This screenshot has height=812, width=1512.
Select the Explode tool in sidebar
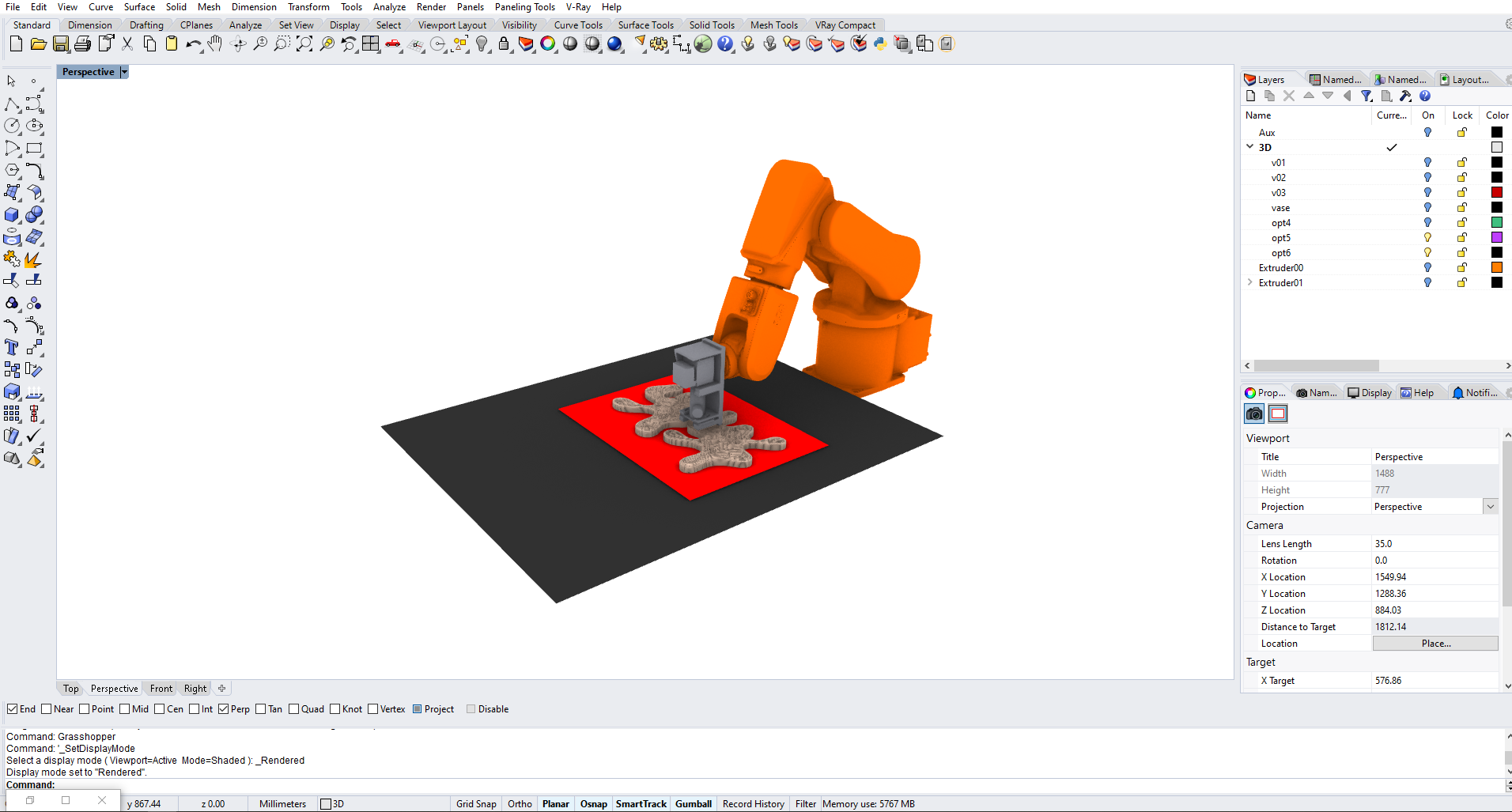(34, 259)
